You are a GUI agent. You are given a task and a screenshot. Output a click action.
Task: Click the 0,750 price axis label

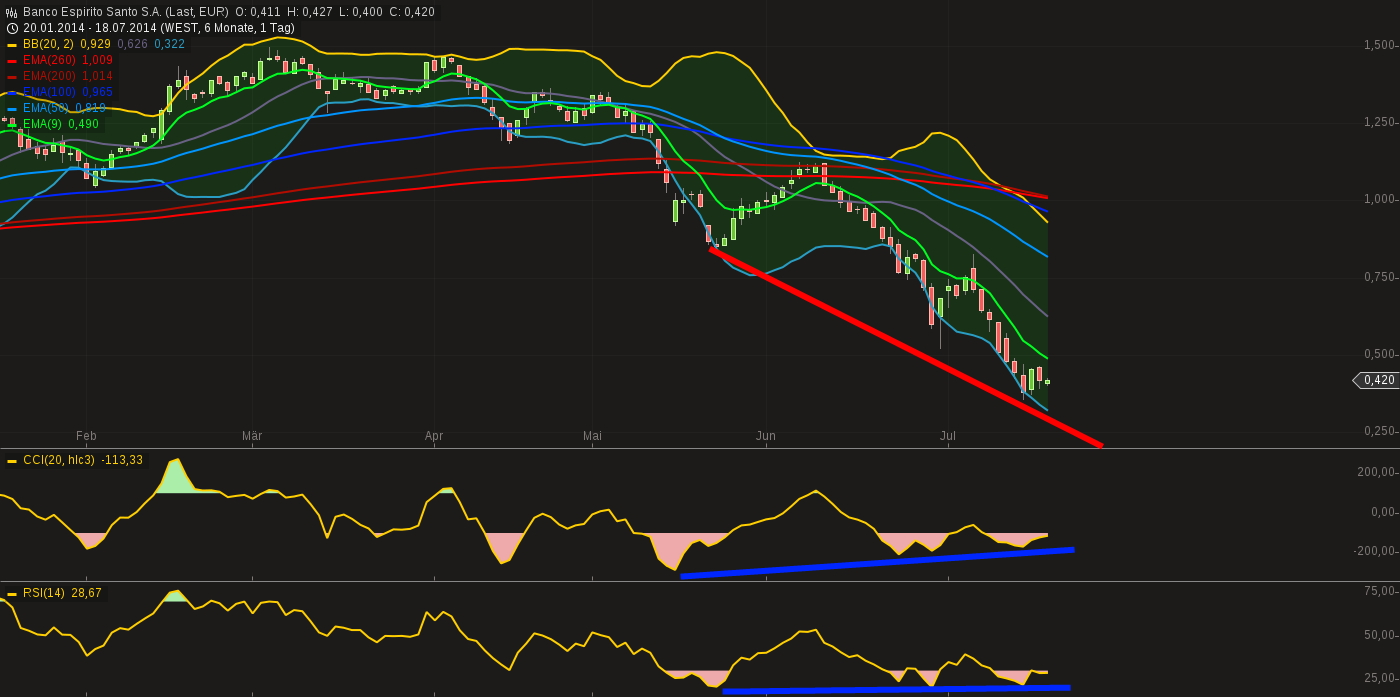coord(1379,277)
